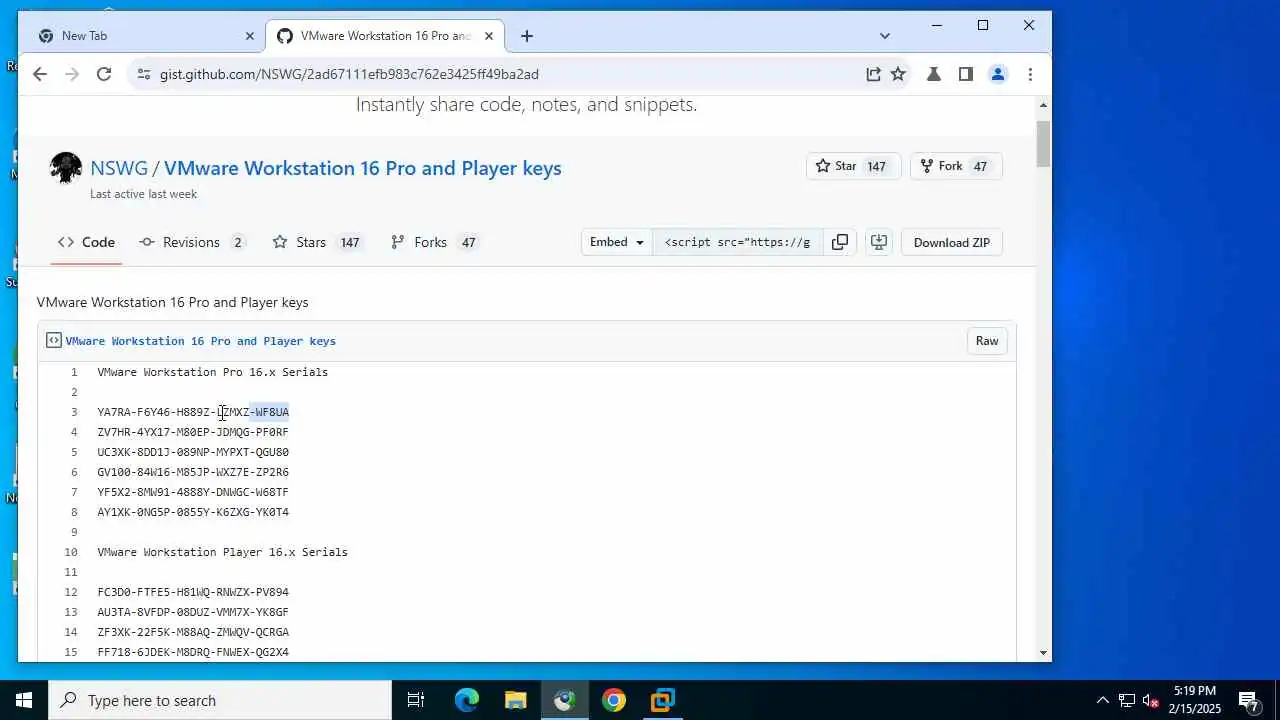The height and width of the screenshot is (720, 1280).
Task: Click the code file icon beside file name
Action: [x=54, y=341]
